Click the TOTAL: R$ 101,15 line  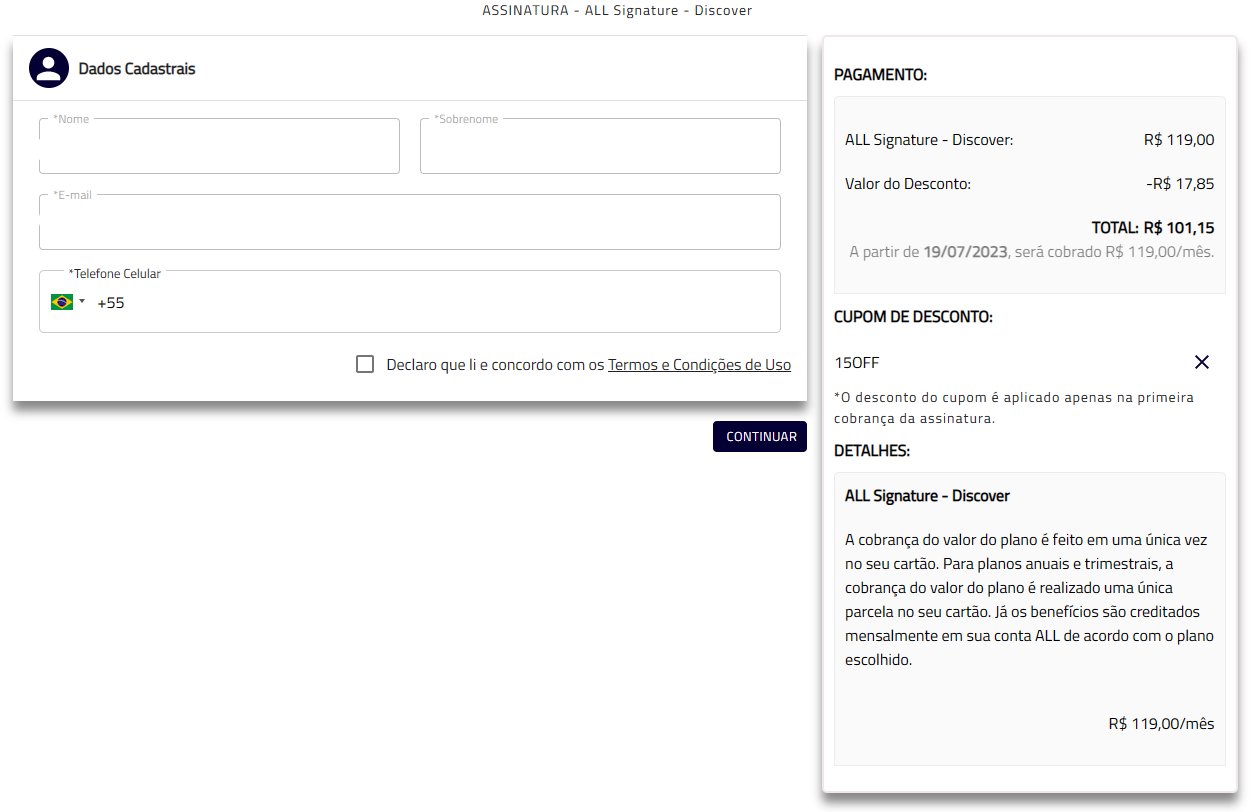click(x=1153, y=228)
